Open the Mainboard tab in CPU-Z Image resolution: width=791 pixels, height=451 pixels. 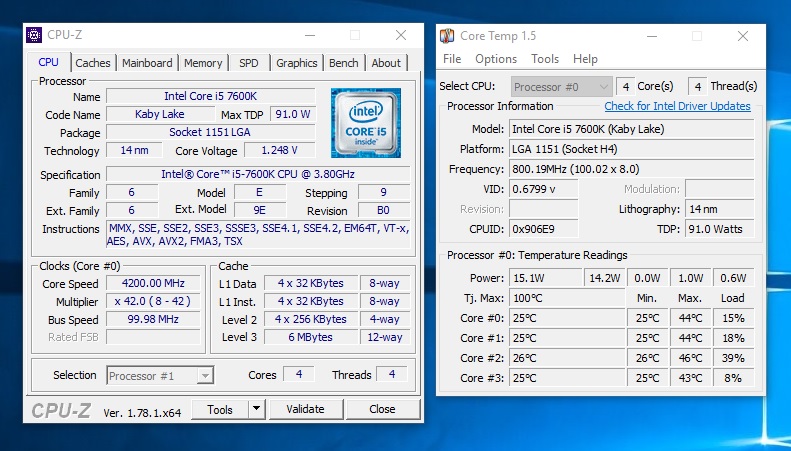click(x=147, y=63)
